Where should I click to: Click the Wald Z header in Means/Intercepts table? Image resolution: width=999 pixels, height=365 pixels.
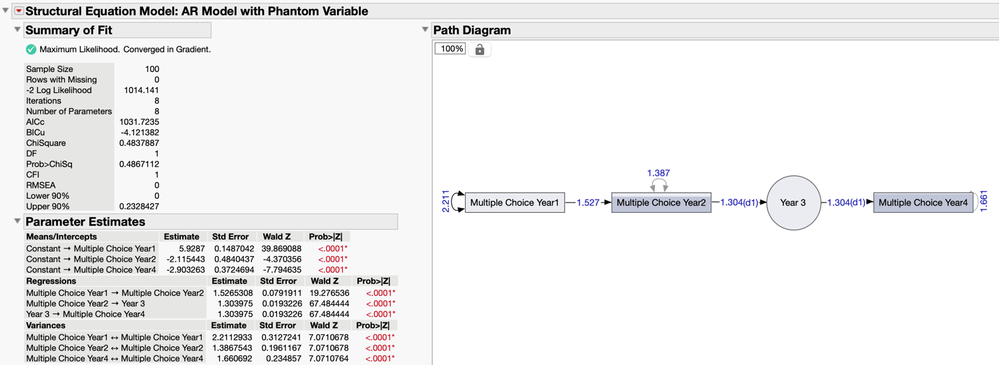pyautogui.click(x=276, y=236)
